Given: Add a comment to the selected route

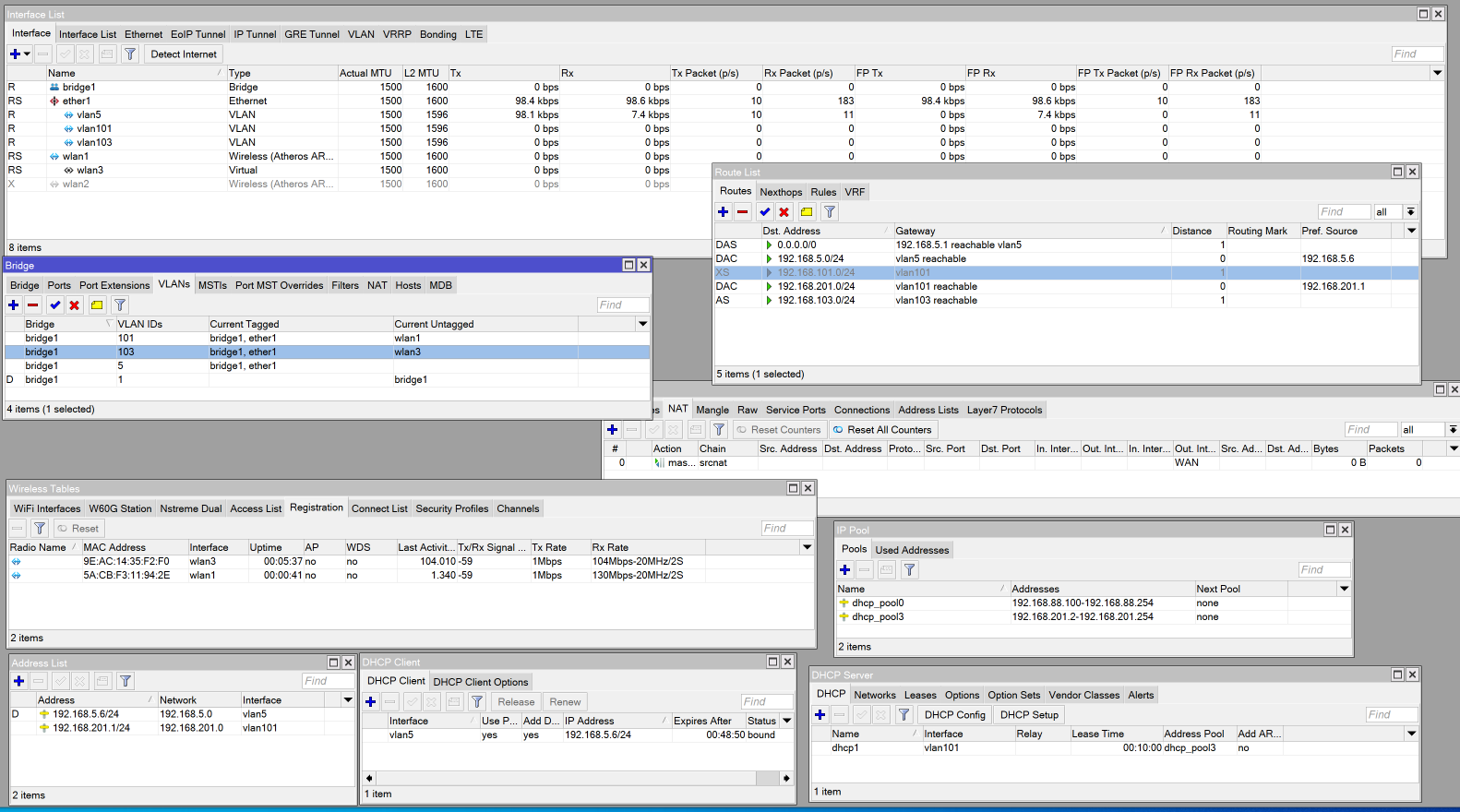Looking at the screenshot, I should [x=807, y=212].
